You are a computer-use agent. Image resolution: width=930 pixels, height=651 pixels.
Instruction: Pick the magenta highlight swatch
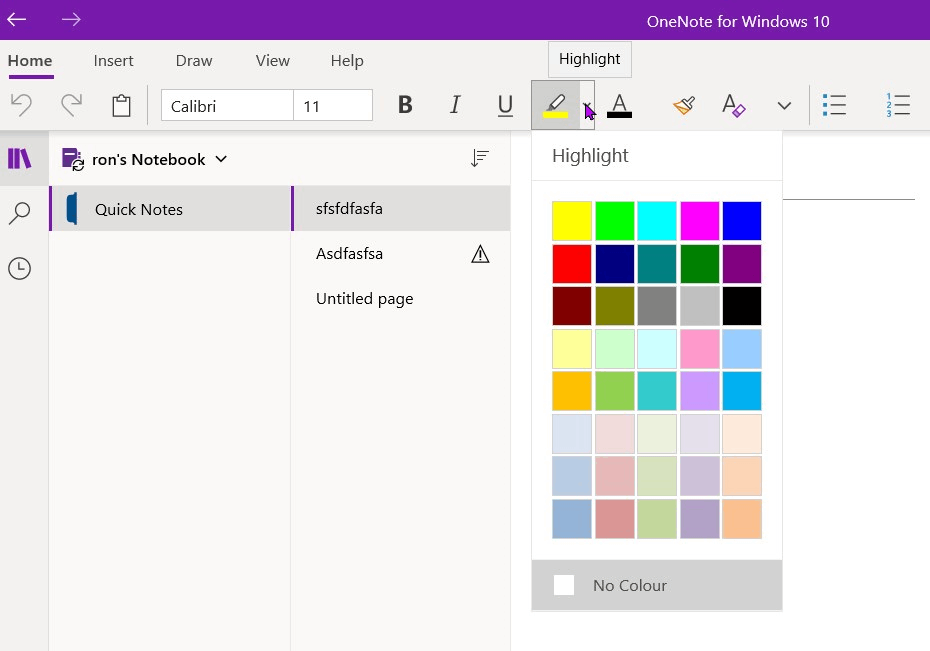point(700,221)
